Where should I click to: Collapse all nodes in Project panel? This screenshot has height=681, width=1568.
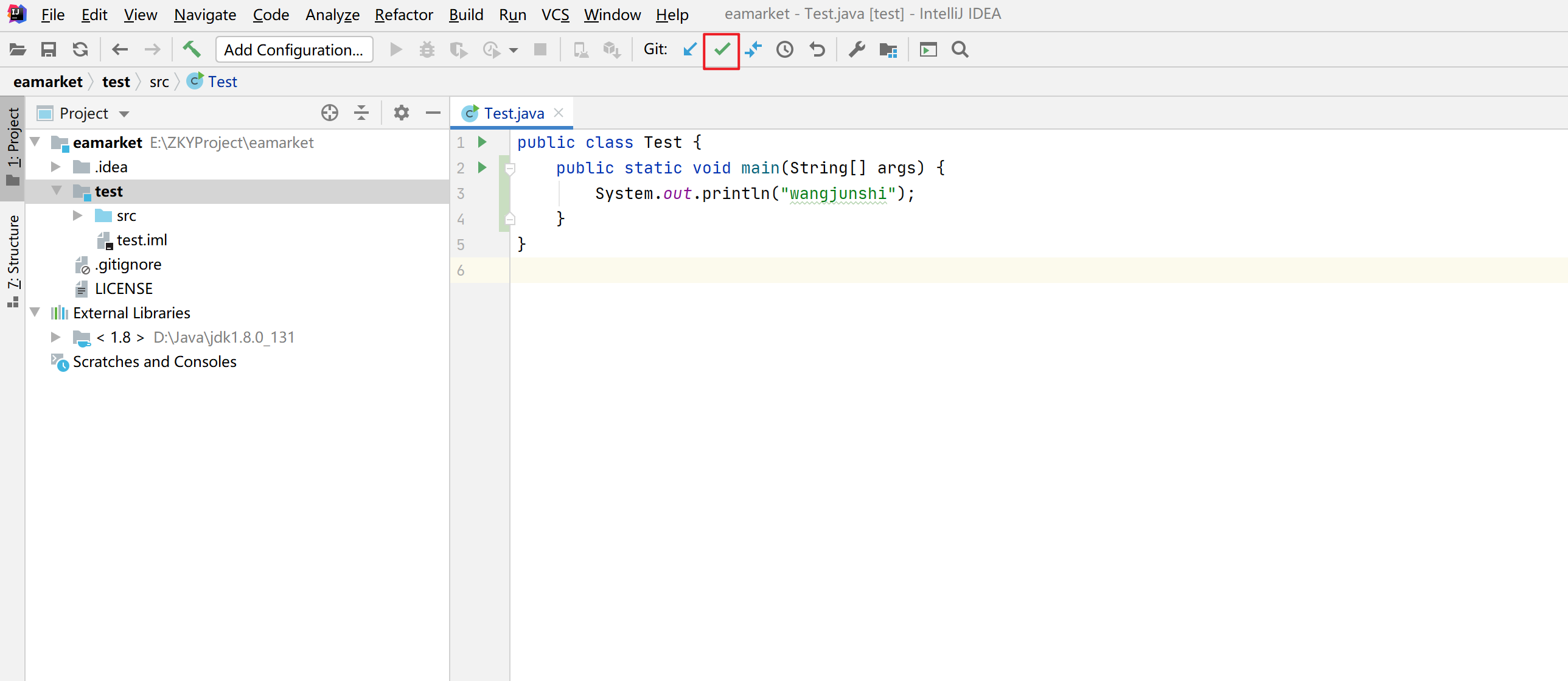(x=361, y=113)
